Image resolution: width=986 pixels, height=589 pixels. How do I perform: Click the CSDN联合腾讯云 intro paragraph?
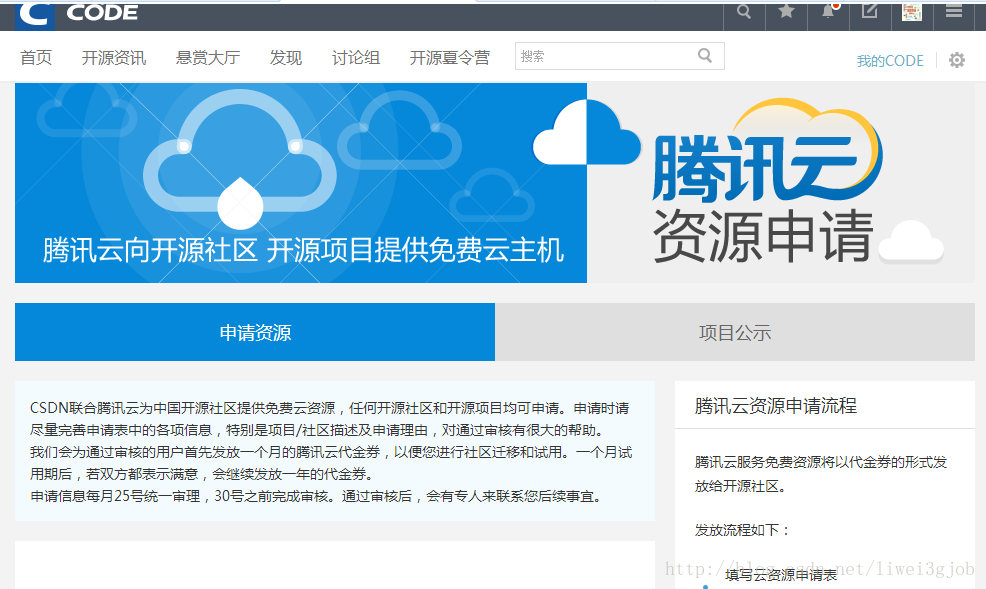coord(331,452)
